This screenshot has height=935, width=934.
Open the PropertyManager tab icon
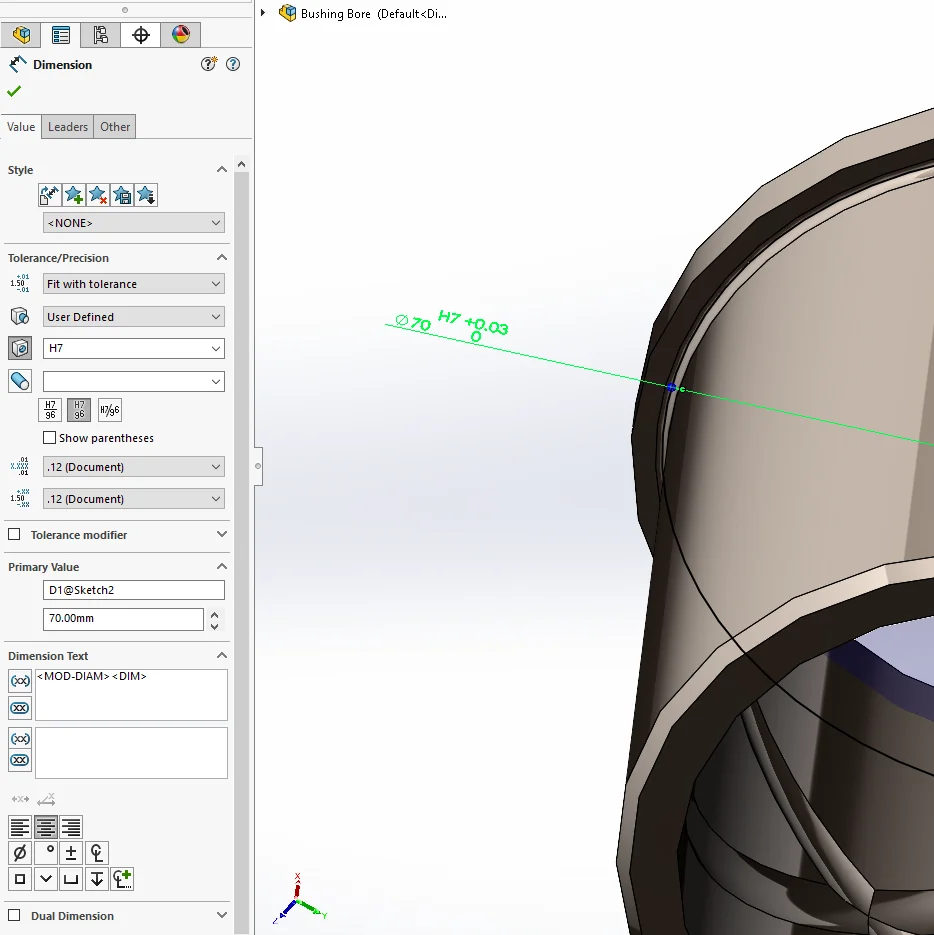tap(61, 35)
